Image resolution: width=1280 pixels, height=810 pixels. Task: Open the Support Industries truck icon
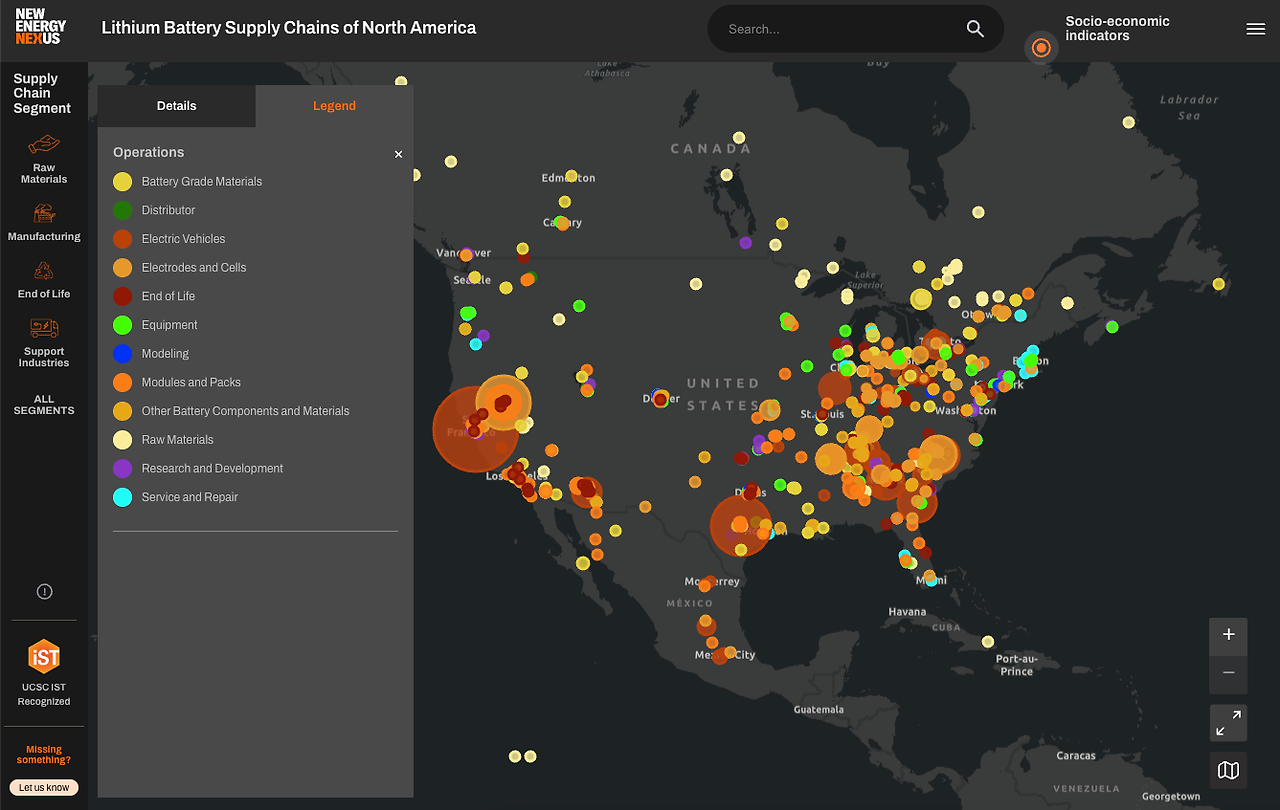[x=44, y=328]
